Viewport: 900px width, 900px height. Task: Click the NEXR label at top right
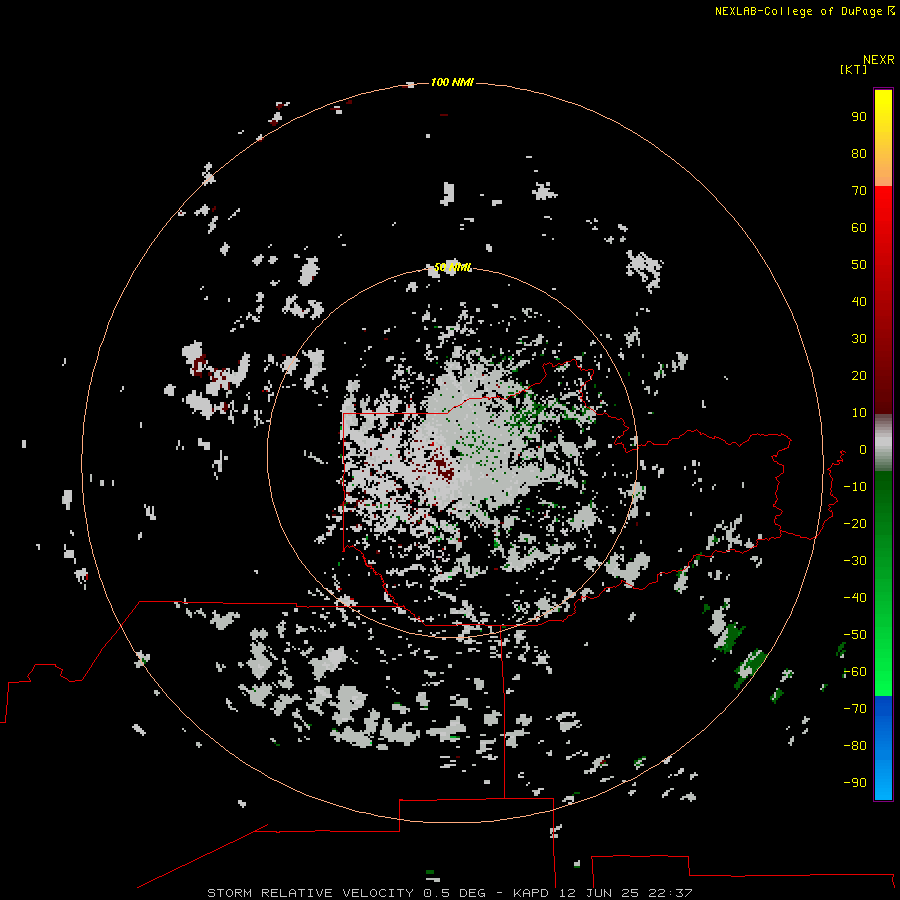[x=879, y=60]
